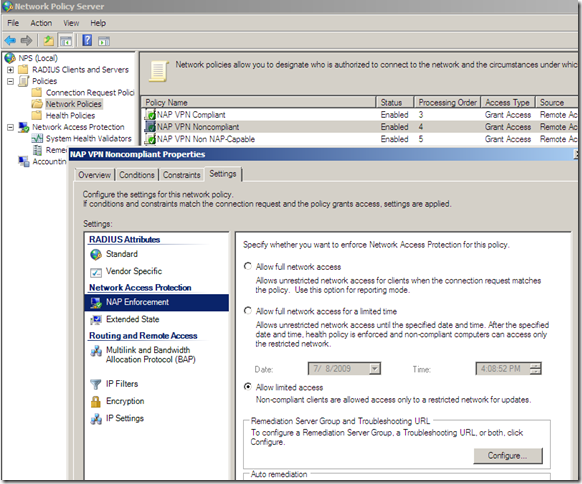Select the Allow limited access option
Viewport: 582px width, 484px height.
click(248, 387)
